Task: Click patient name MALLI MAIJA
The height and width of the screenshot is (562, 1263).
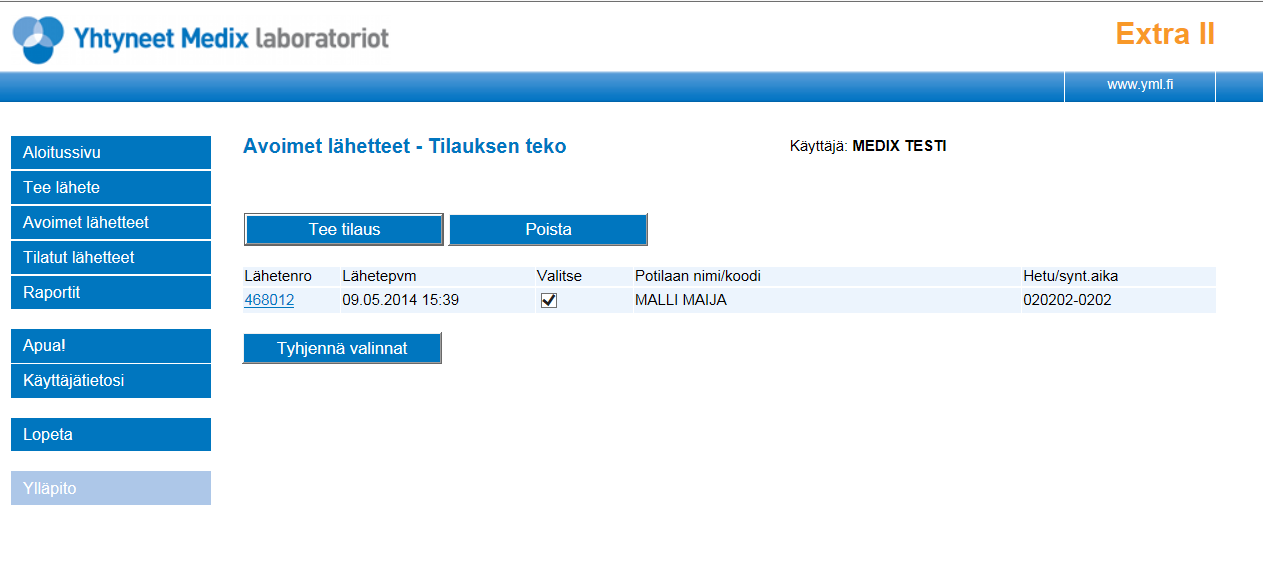Action: click(x=681, y=300)
